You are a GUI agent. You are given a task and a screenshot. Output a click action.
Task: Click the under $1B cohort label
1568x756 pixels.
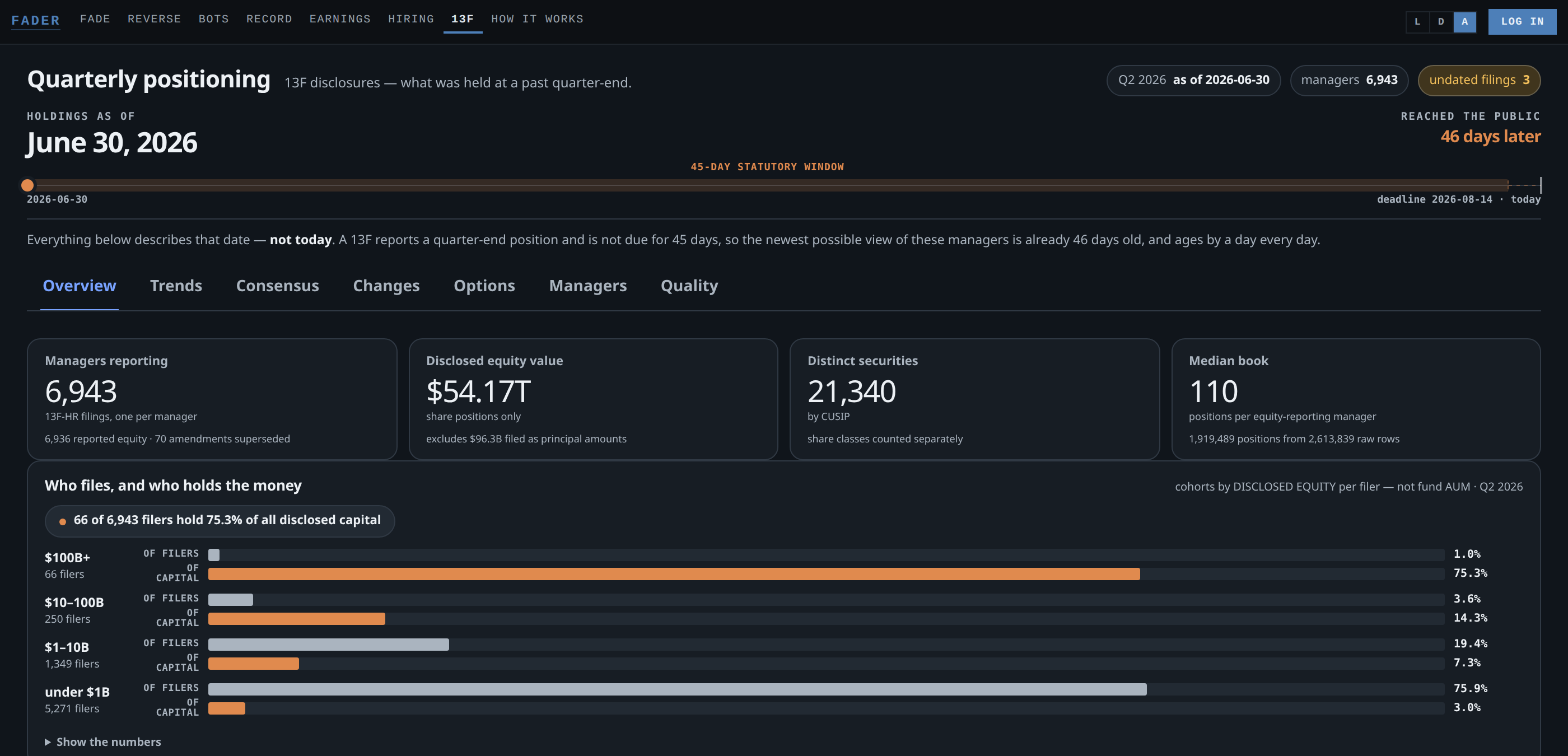77,692
